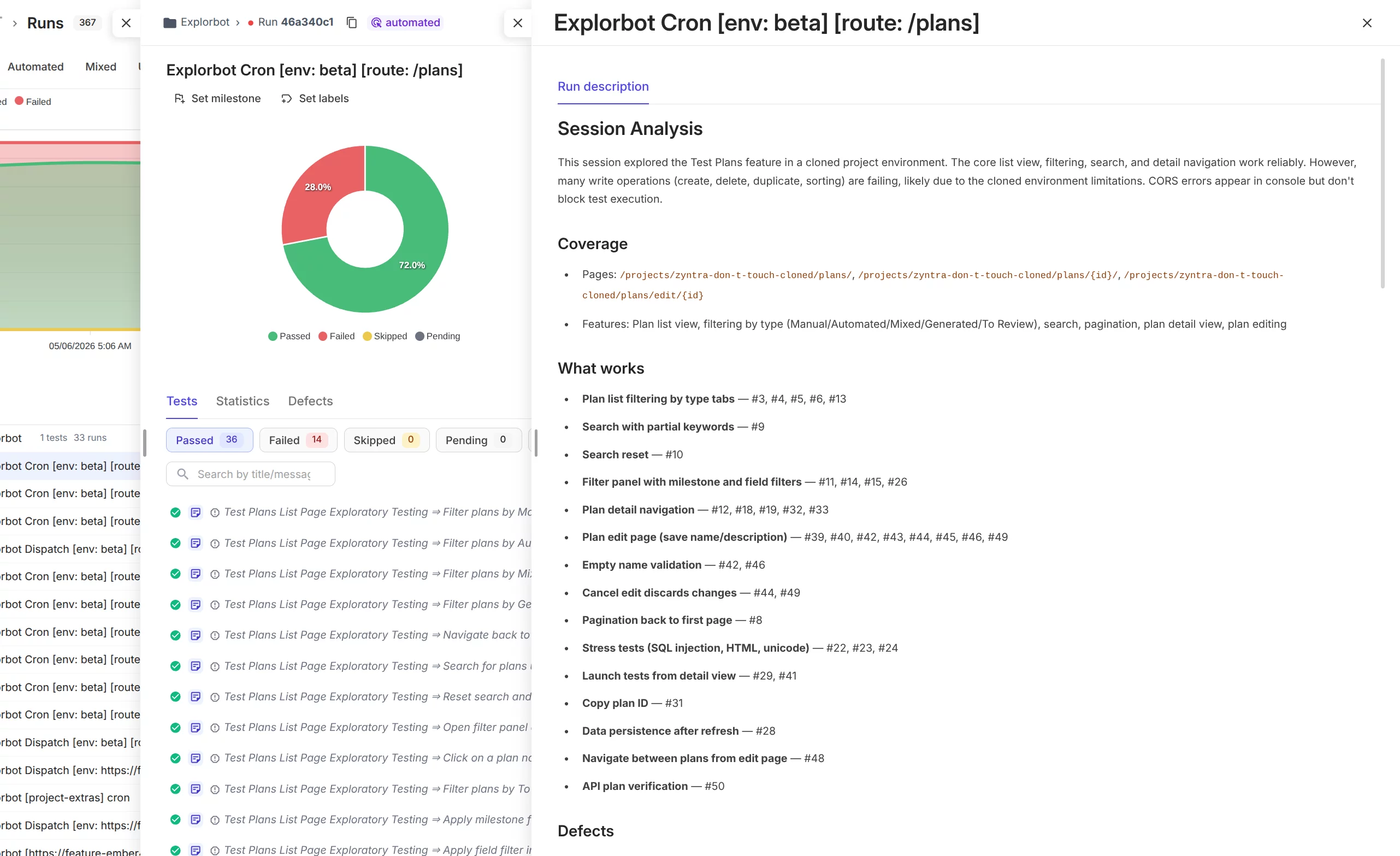Toggle the Failed legend in runs chart
This screenshot has width=1400, height=856.
pos(33,101)
